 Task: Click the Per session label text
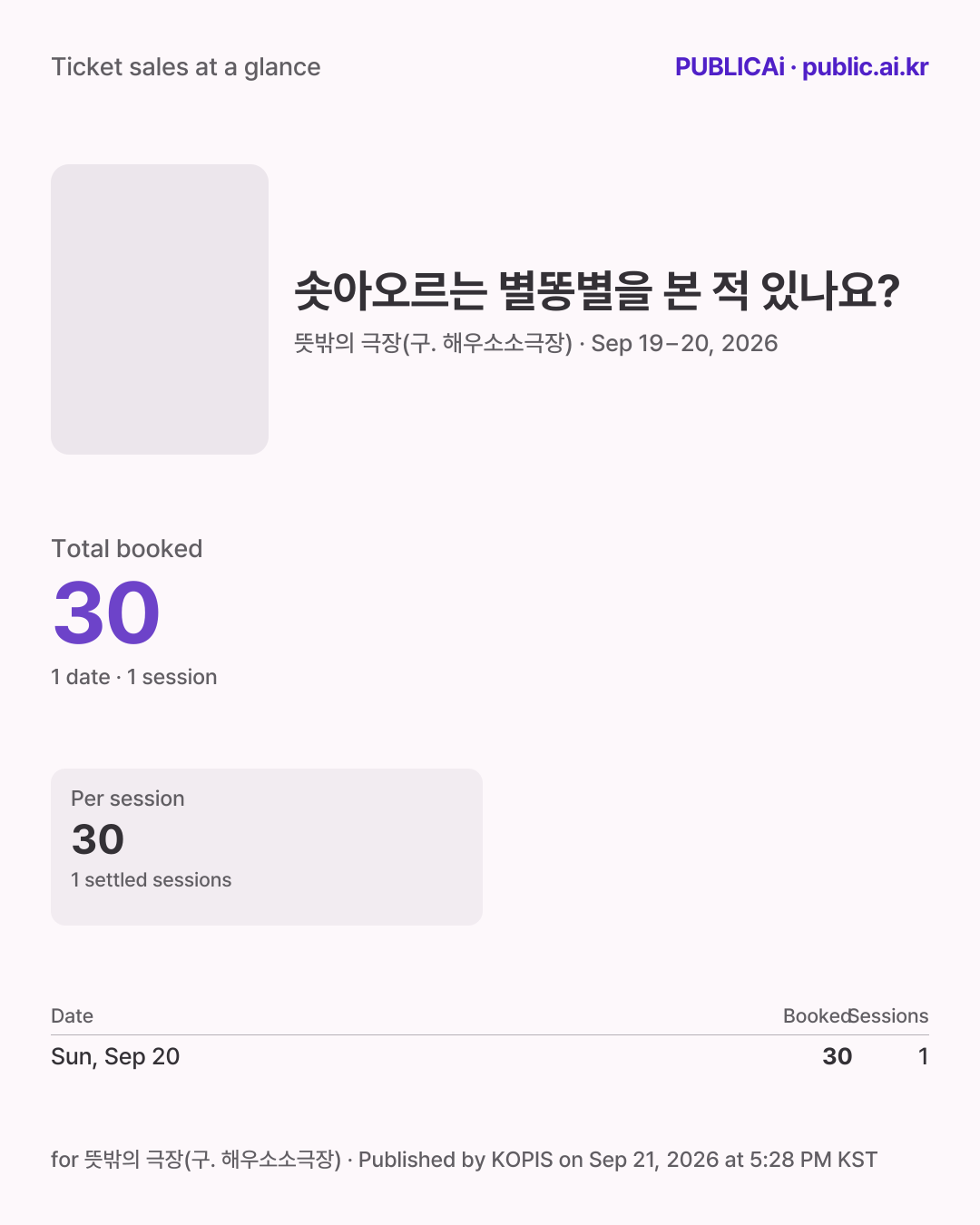(x=128, y=799)
